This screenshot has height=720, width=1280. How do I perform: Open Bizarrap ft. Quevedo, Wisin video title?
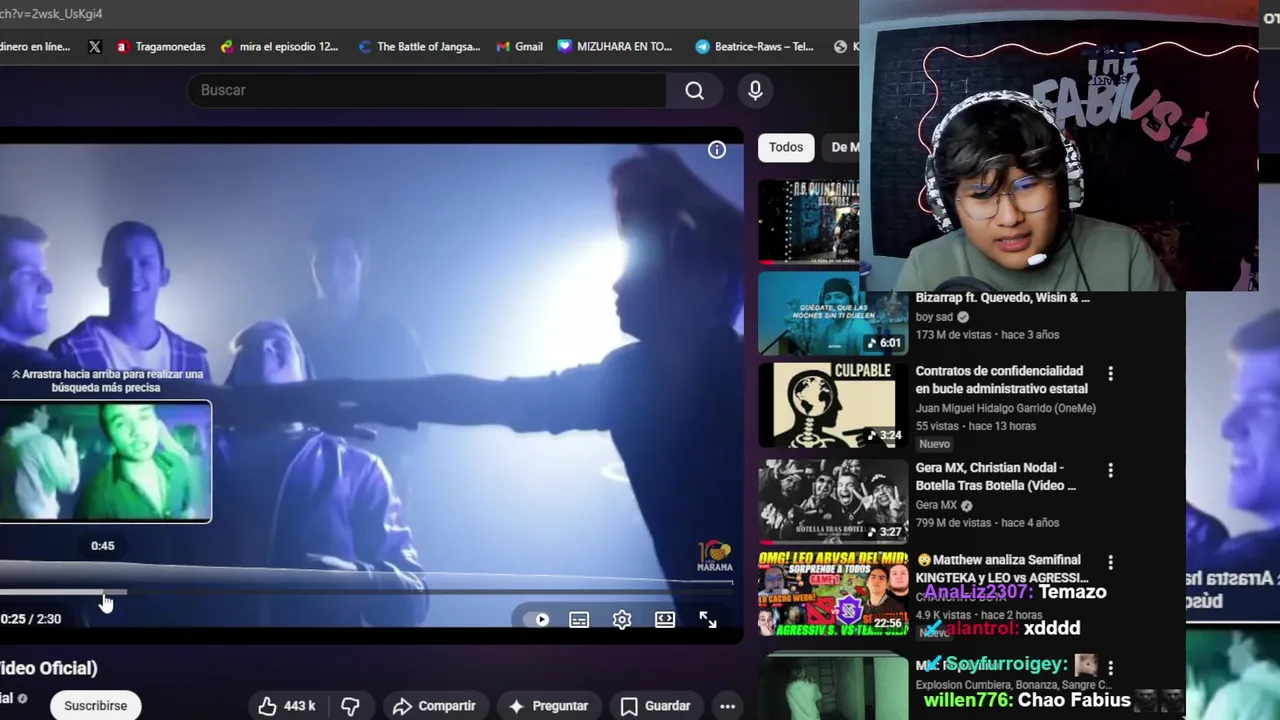coord(1002,298)
